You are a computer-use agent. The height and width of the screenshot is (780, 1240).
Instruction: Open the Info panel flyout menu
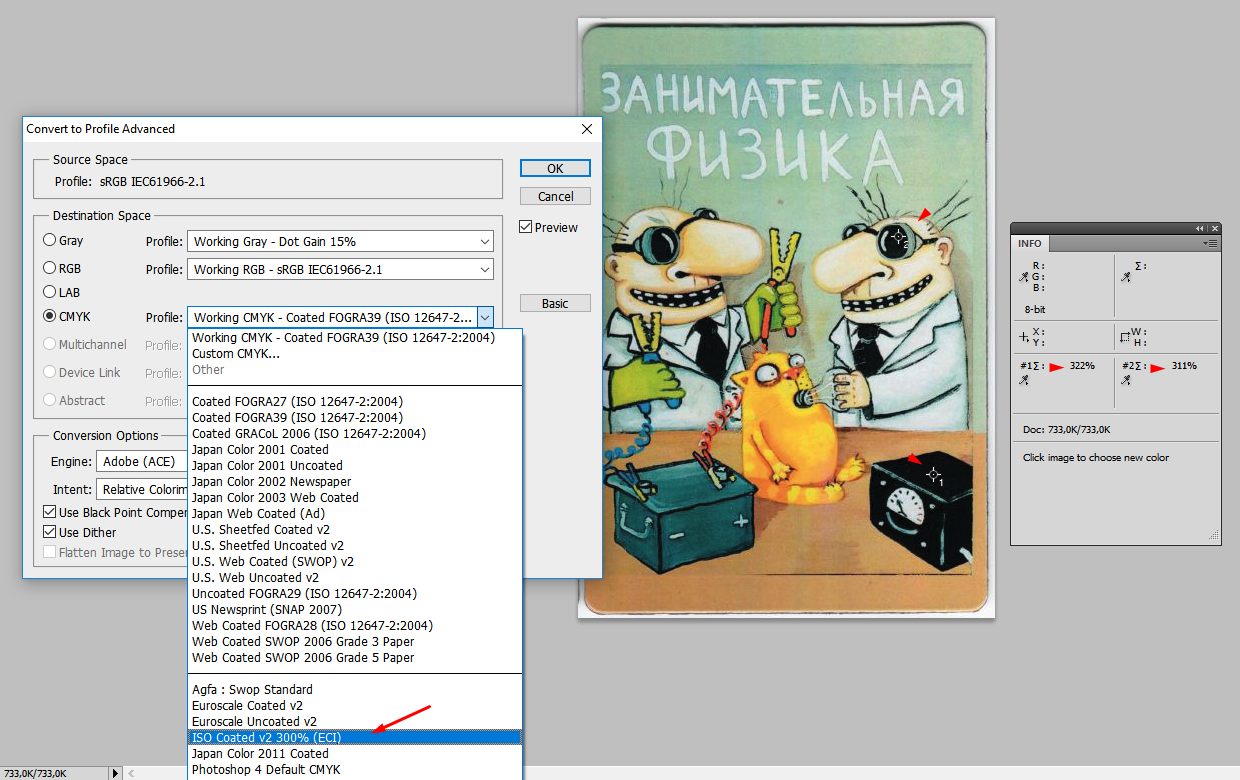[1210, 243]
